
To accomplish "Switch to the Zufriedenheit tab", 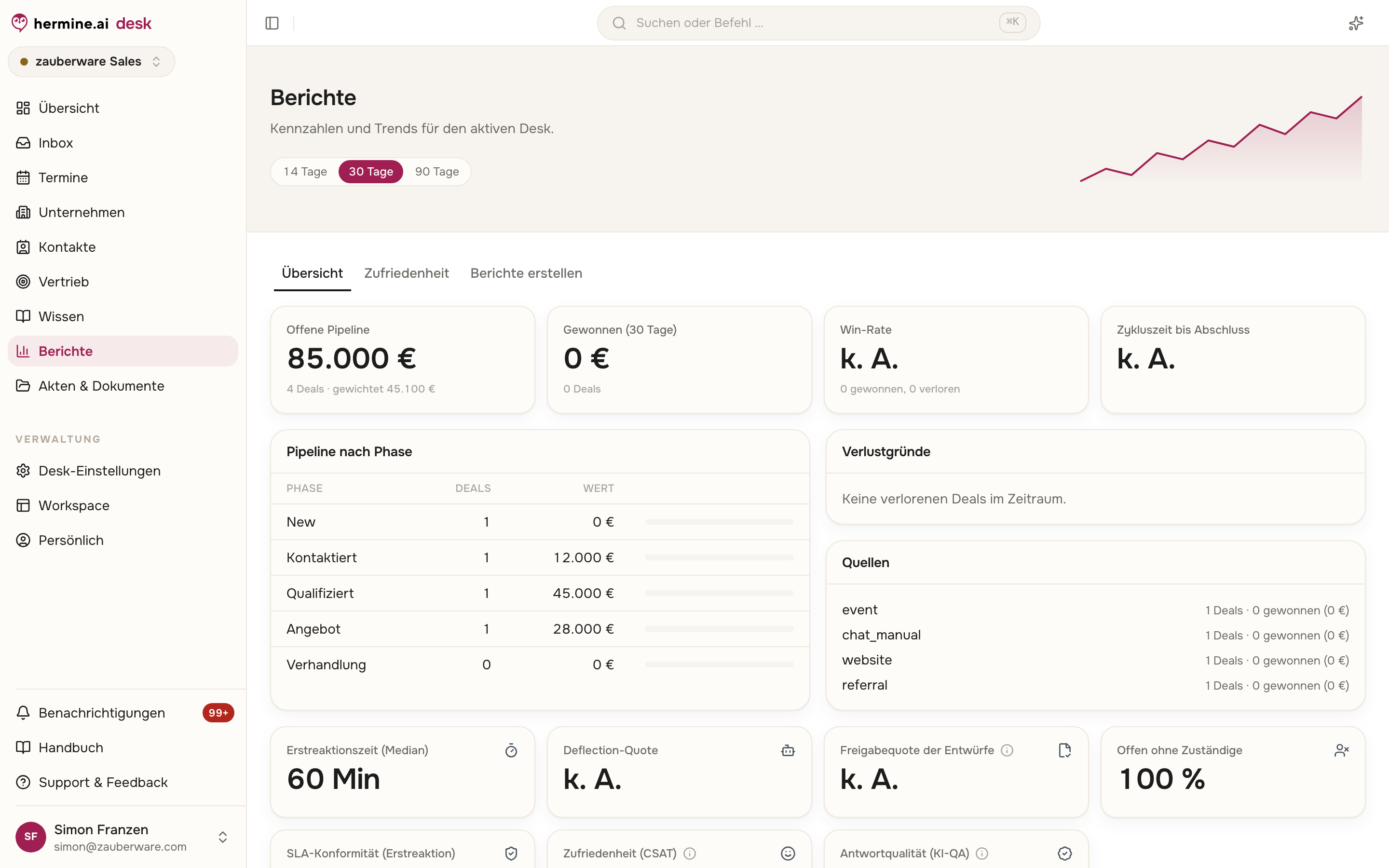I will point(407,273).
